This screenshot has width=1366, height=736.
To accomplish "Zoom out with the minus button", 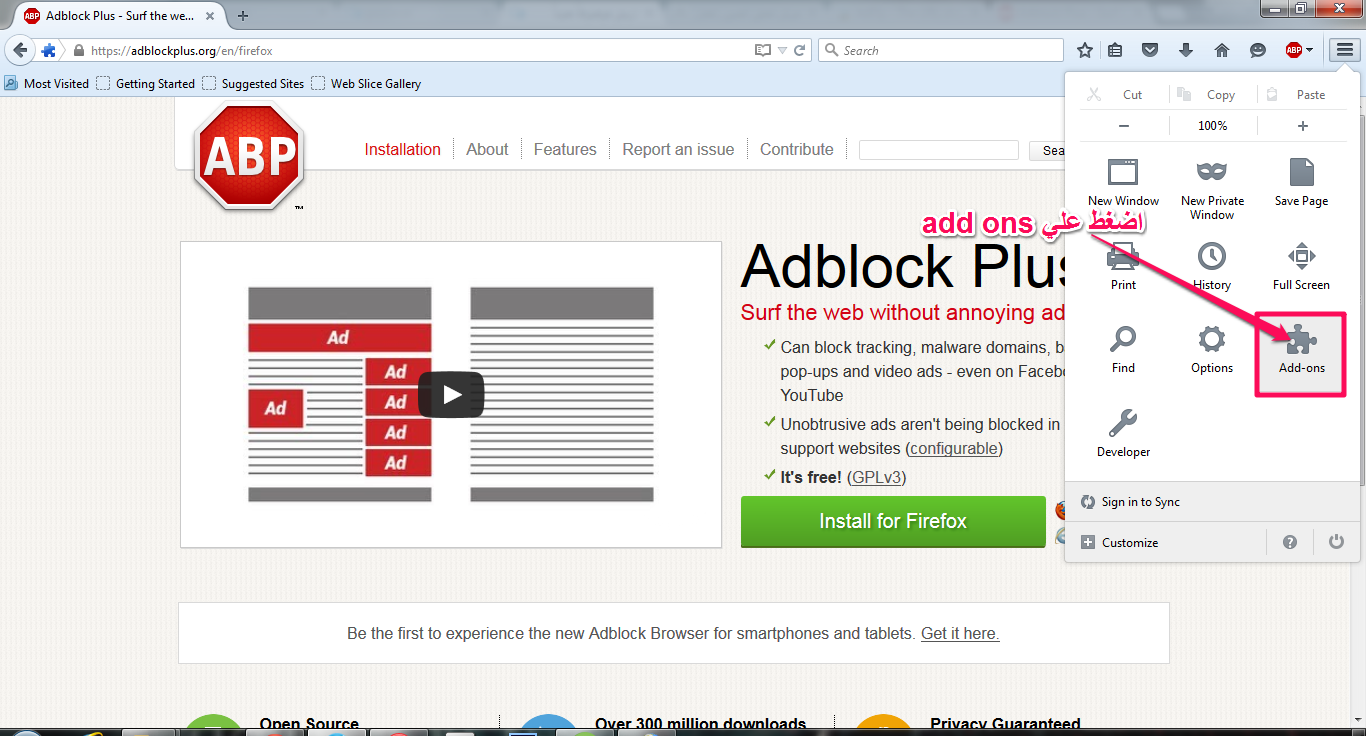I will pos(1124,126).
